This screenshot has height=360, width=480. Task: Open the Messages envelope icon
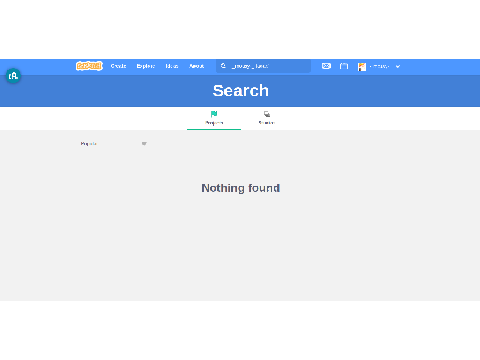[326, 66]
